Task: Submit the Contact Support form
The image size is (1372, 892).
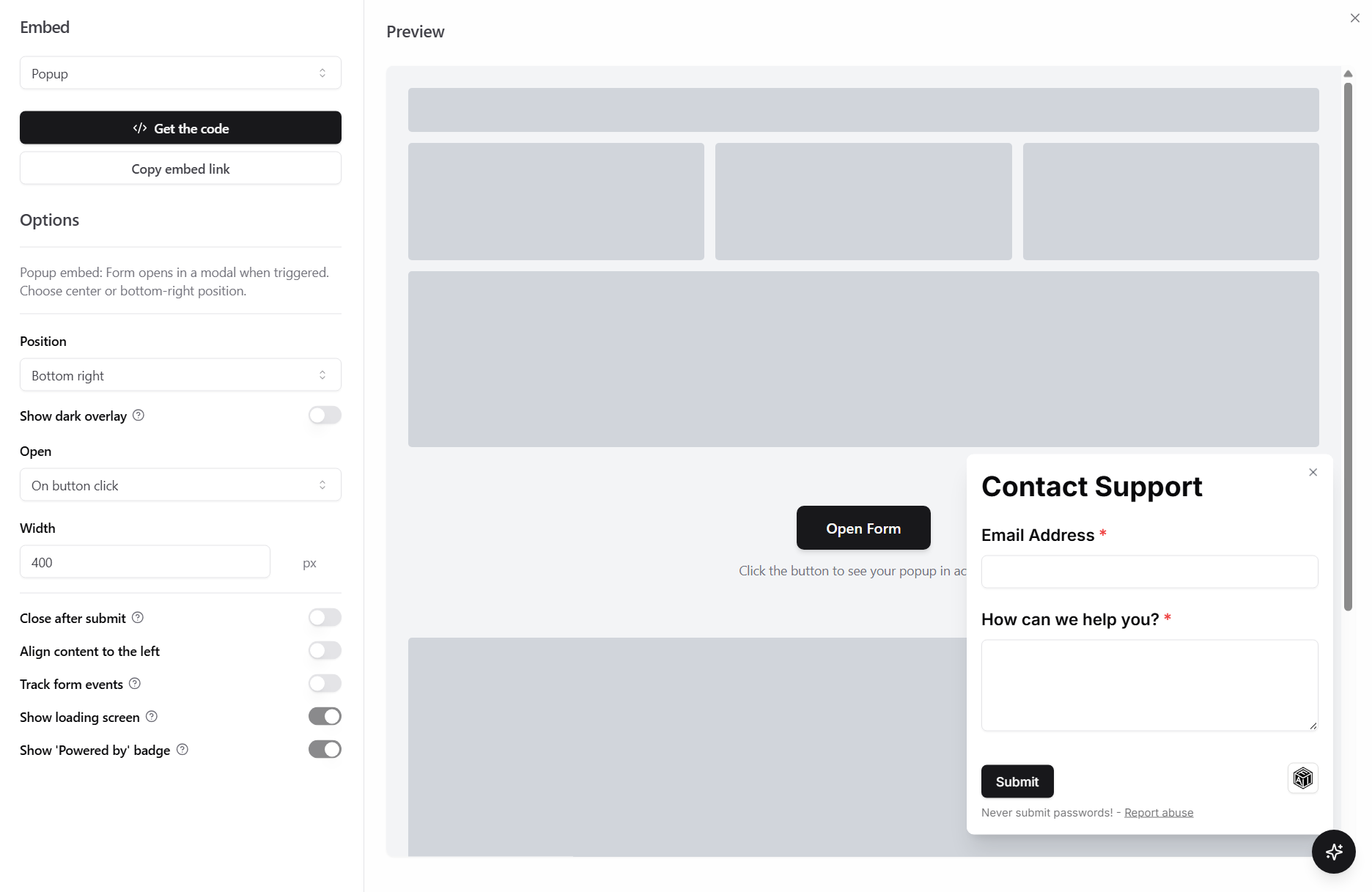Action: click(x=1017, y=781)
